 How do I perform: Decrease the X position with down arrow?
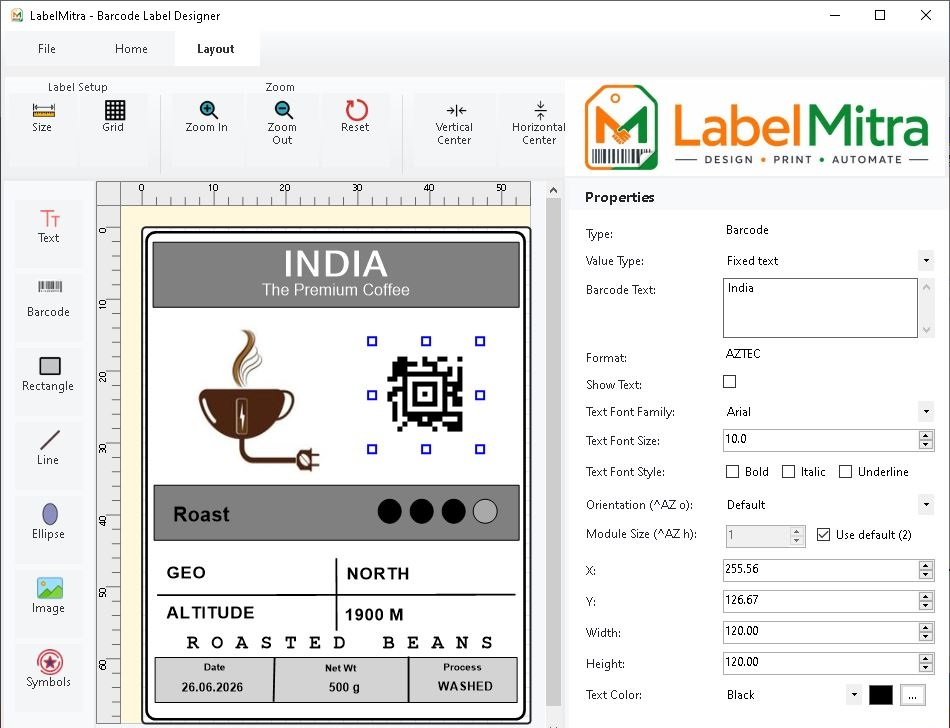tap(925, 574)
